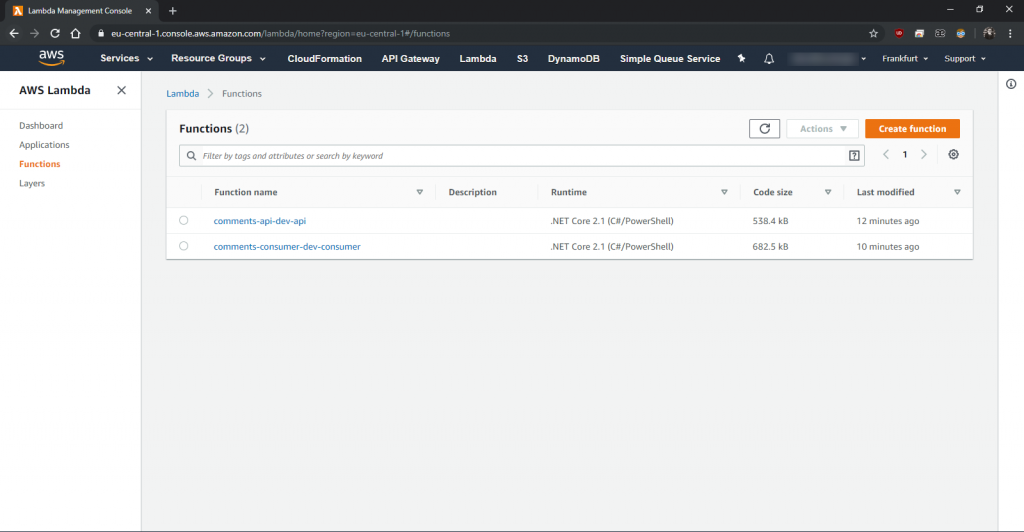Go to Layers in sidebar
The height and width of the screenshot is (532, 1024).
point(32,183)
